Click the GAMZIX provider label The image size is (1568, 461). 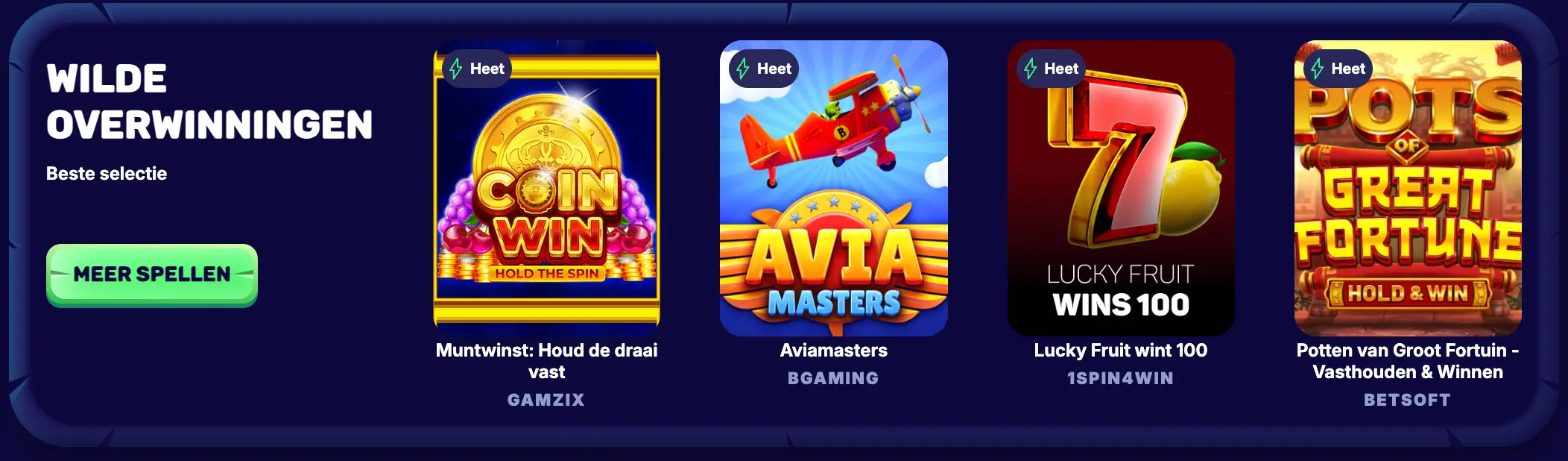tap(546, 400)
